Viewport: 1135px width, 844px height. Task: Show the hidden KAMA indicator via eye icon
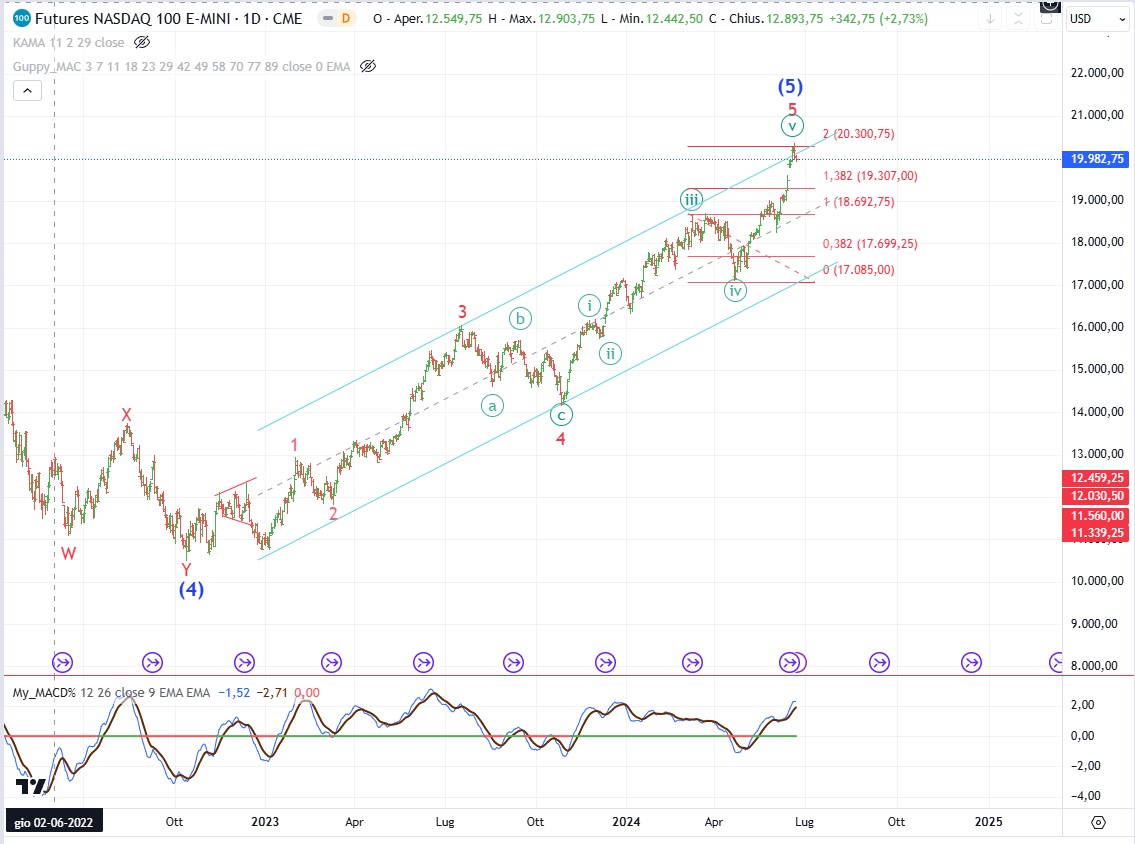(x=142, y=43)
